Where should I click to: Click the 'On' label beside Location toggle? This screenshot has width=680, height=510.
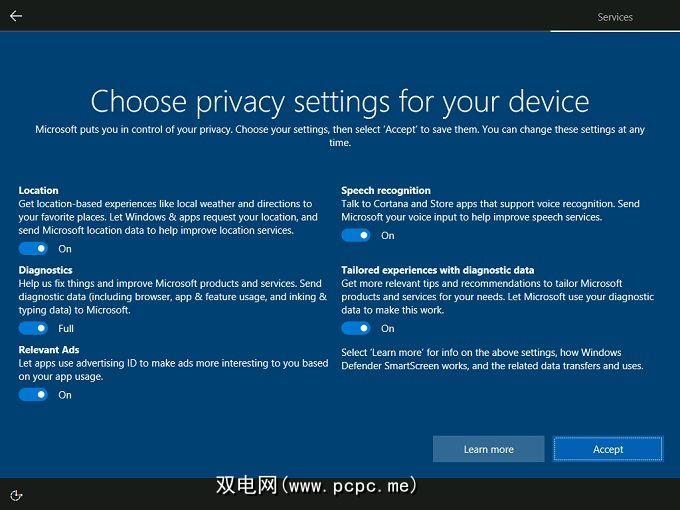[65, 248]
